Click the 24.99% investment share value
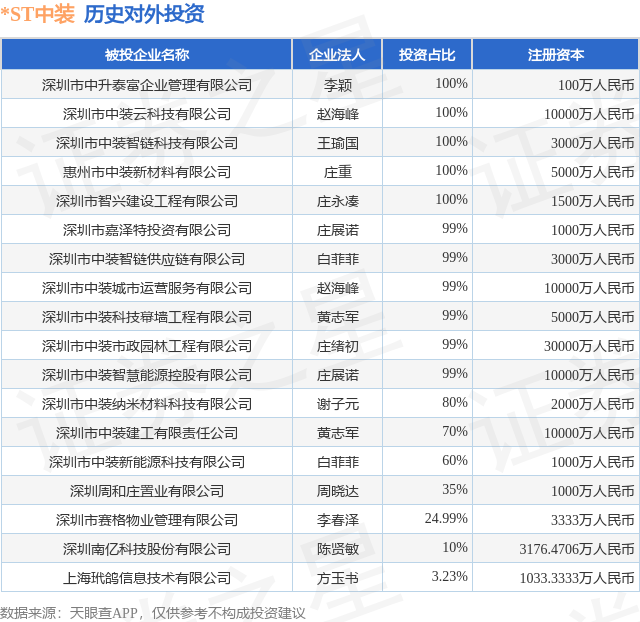This screenshot has width=640, height=622. click(446, 518)
